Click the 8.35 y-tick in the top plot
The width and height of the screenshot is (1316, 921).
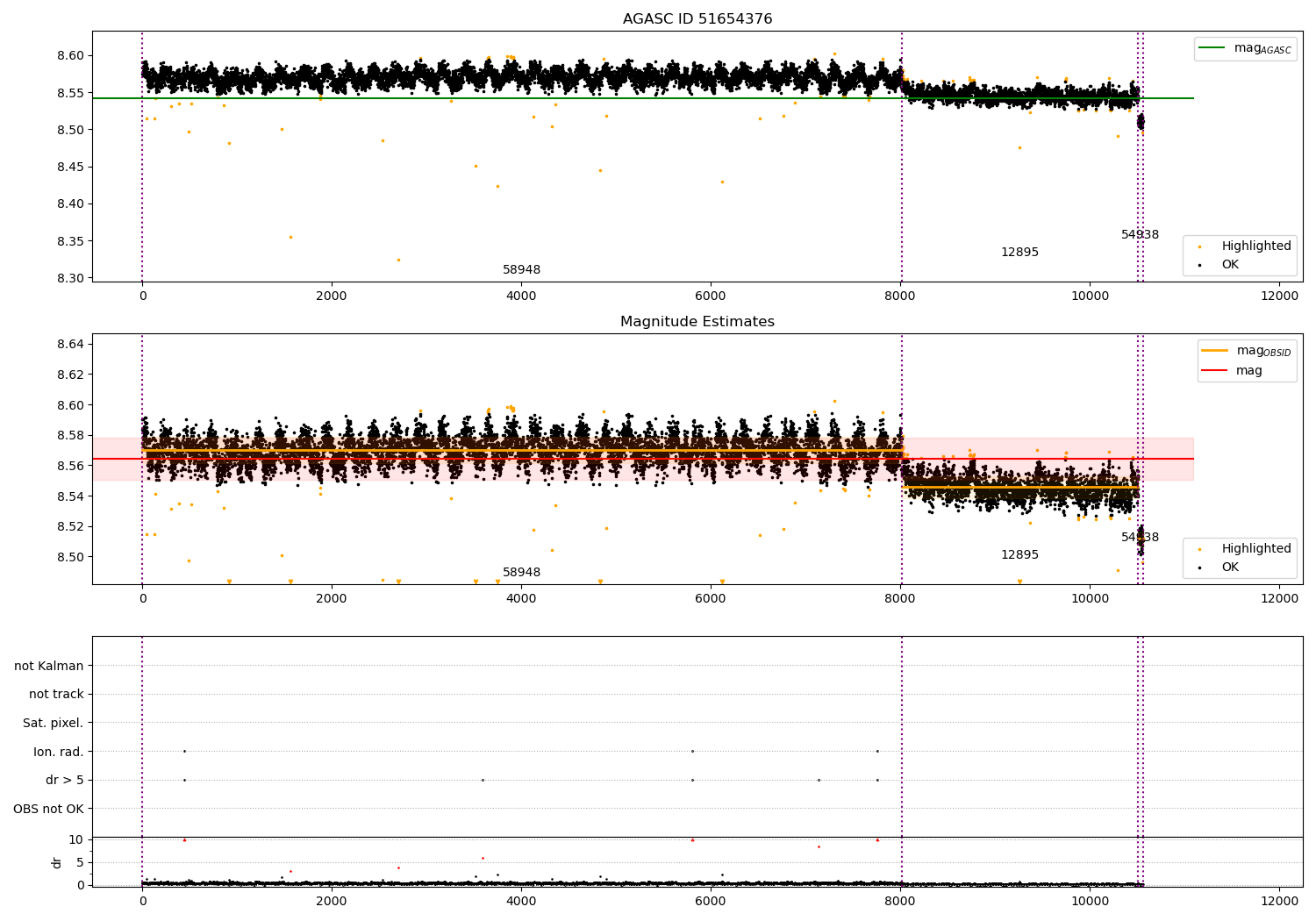coord(70,241)
